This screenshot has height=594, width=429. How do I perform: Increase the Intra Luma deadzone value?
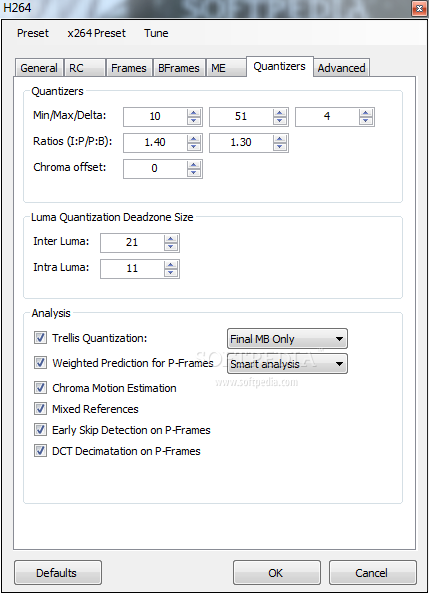(x=171, y=265)
